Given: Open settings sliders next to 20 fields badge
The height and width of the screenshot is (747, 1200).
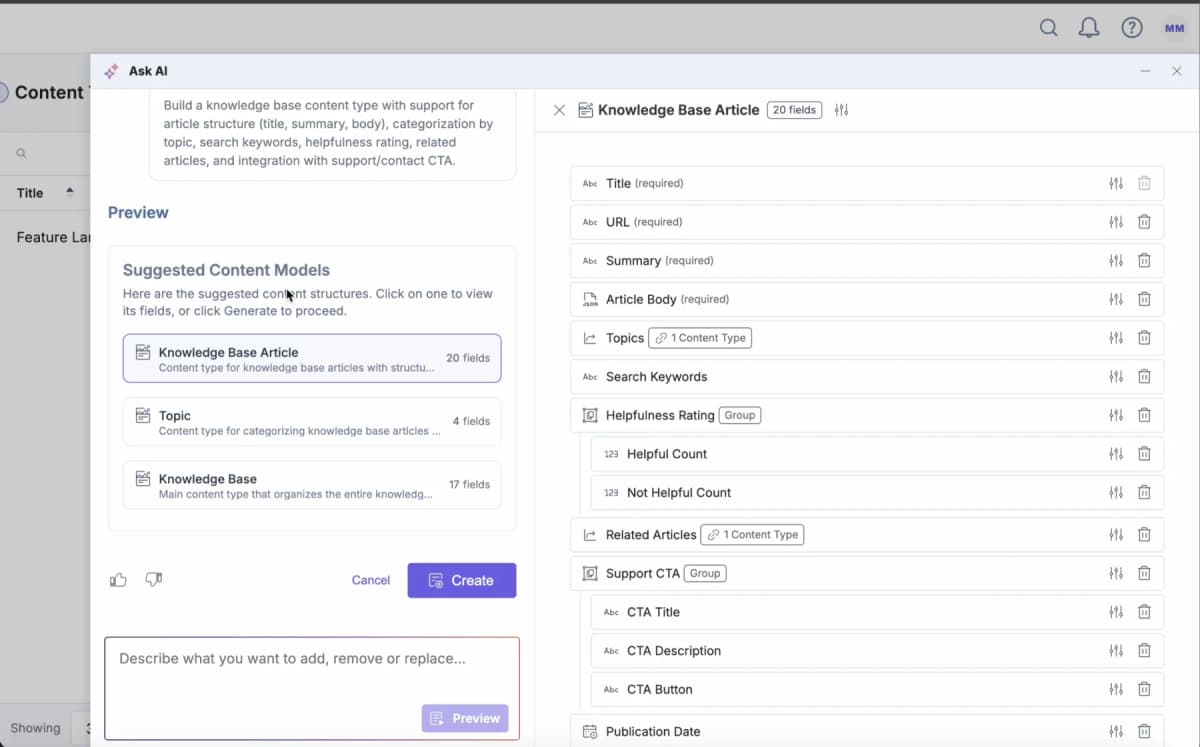Looking at the screenshot, I should click(x=841, y=110).
